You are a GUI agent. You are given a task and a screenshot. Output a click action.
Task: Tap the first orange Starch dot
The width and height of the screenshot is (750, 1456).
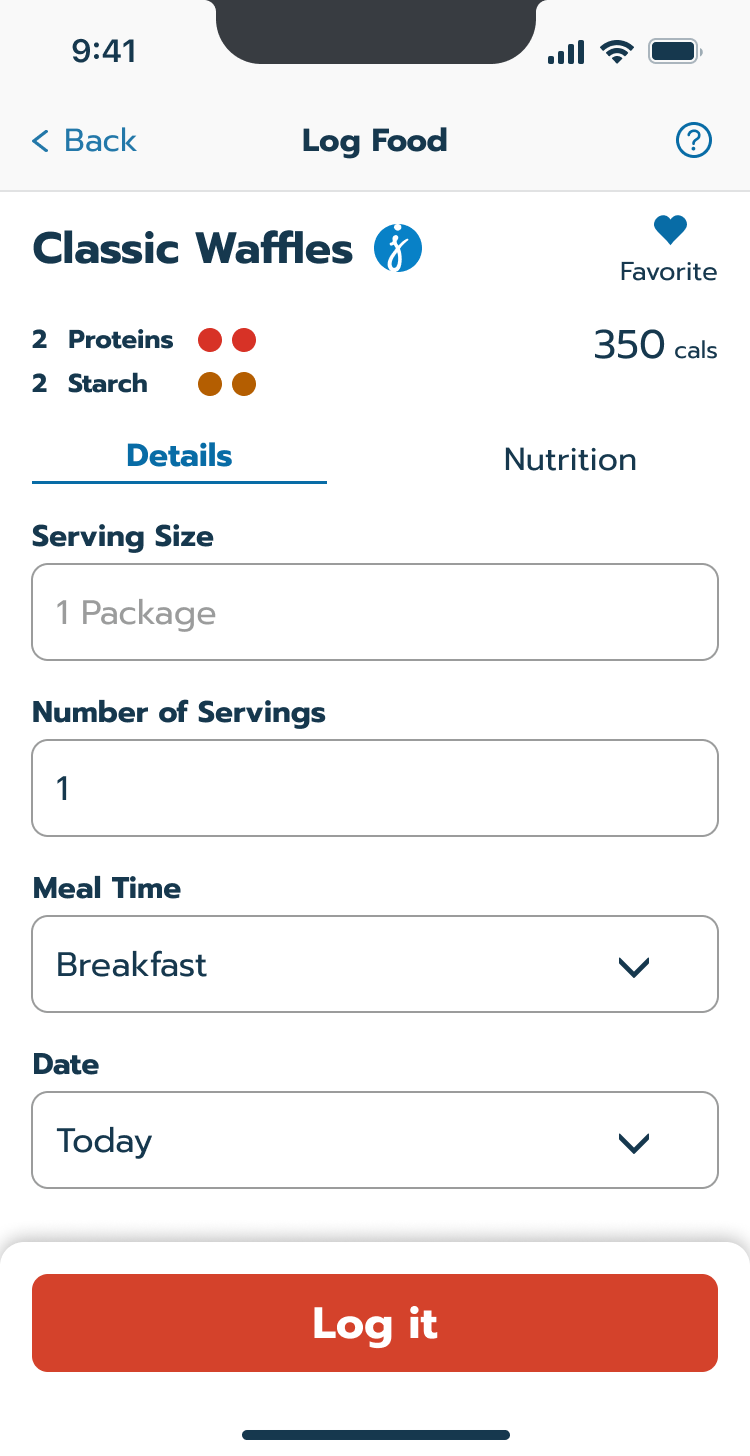pyautogui.click(x=210, y=384)
